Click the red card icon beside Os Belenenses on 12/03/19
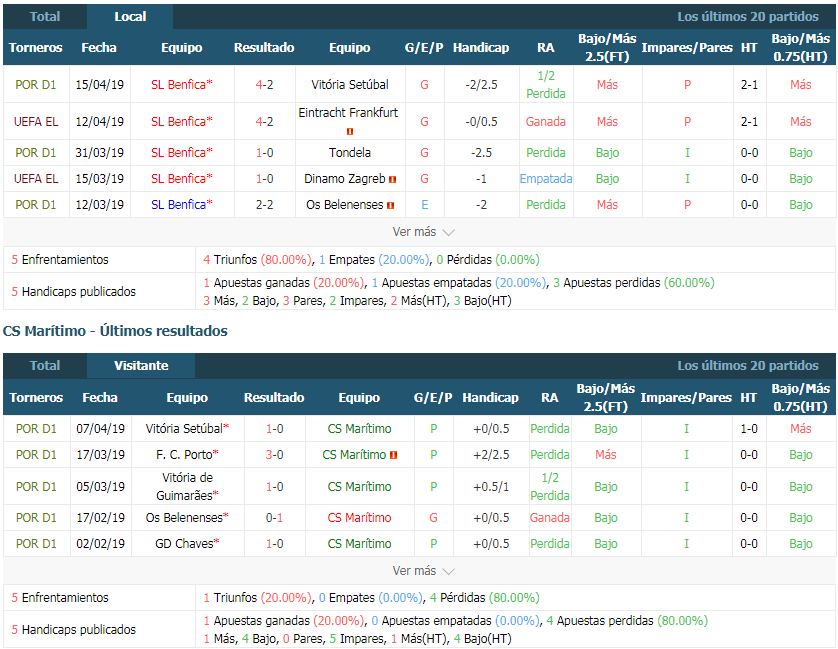 (x=391, y=205)
